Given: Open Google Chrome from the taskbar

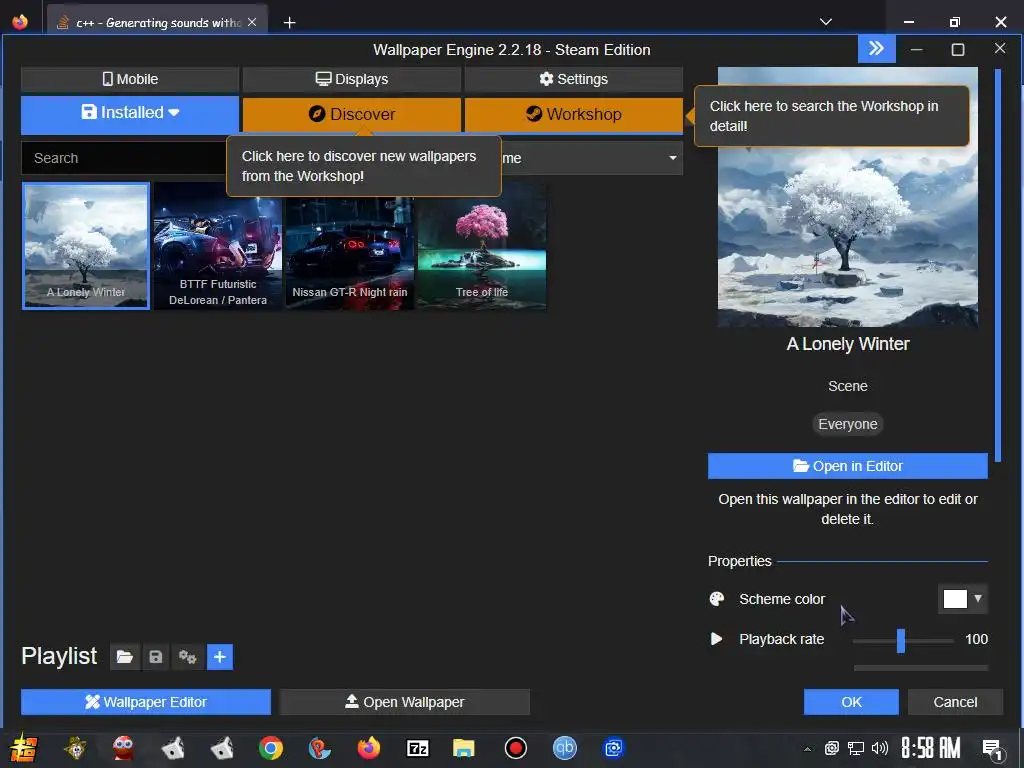Looking at the screenshot, I should point(270,748).
